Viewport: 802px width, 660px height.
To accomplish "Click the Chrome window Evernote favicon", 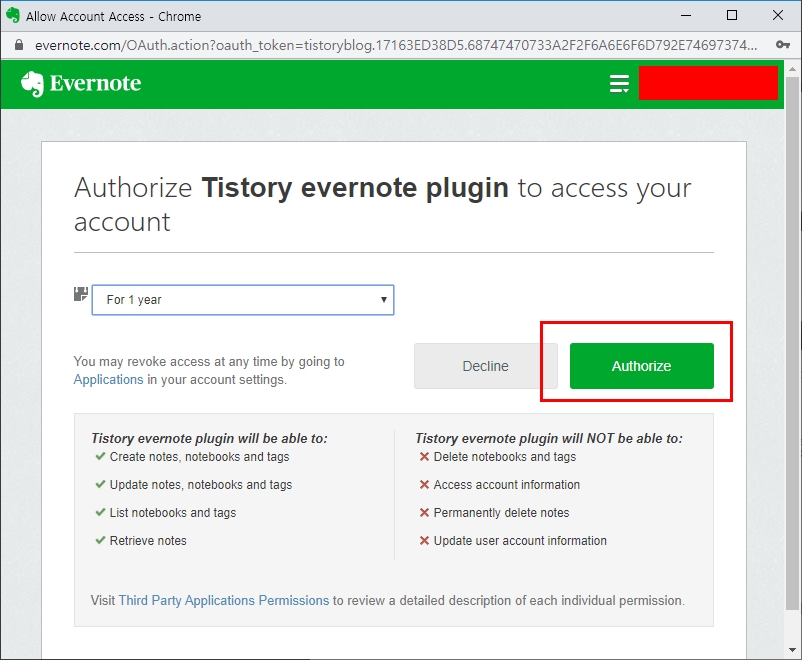I will (x=13, y=15).
